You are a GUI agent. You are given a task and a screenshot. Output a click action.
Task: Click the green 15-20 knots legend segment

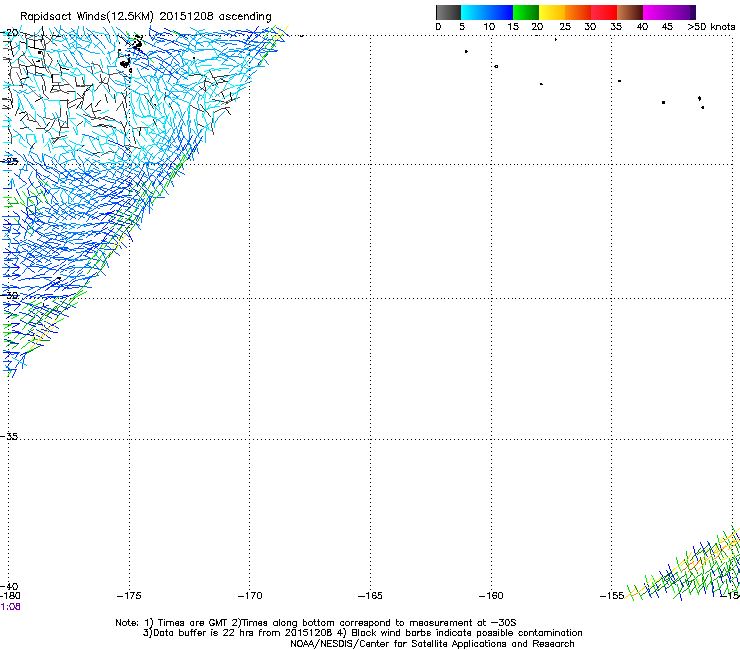pos(526,12)
